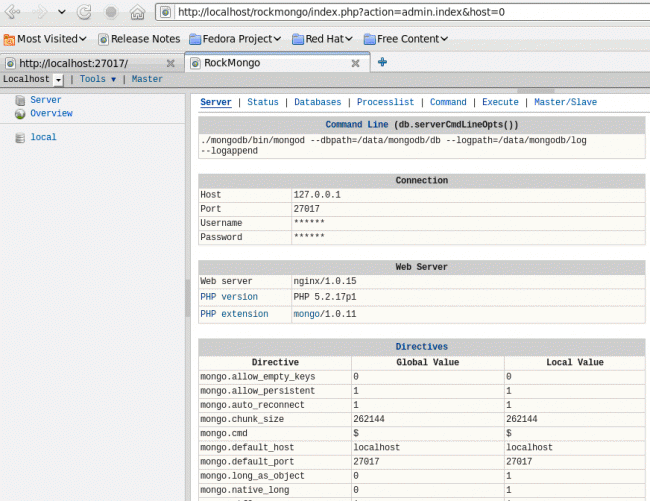Click the site identity icon in address bar
This screenshot has width=650, height=501.
(x=165, y=12)
